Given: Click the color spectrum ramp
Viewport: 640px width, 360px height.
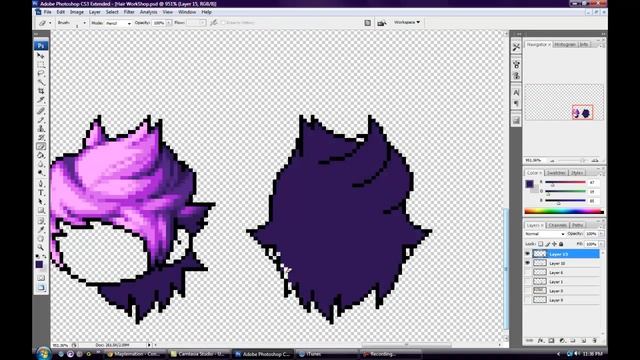Looking at the screenshot, I should pyautogui.click(x=564, y=211).
